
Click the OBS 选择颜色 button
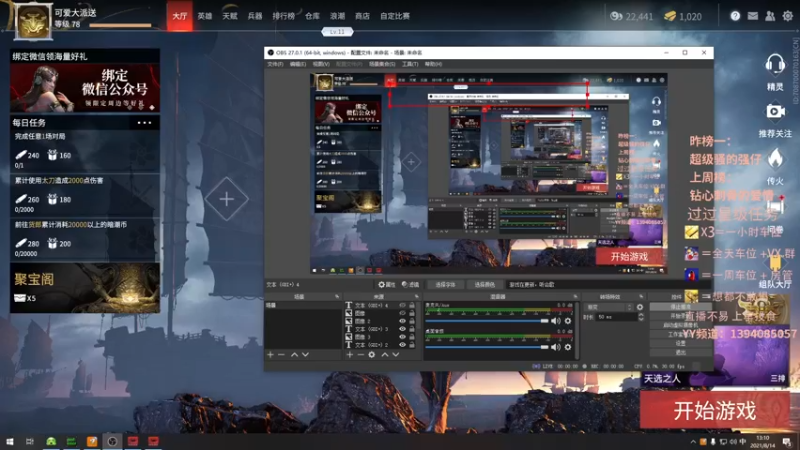[x=485, y=285]
